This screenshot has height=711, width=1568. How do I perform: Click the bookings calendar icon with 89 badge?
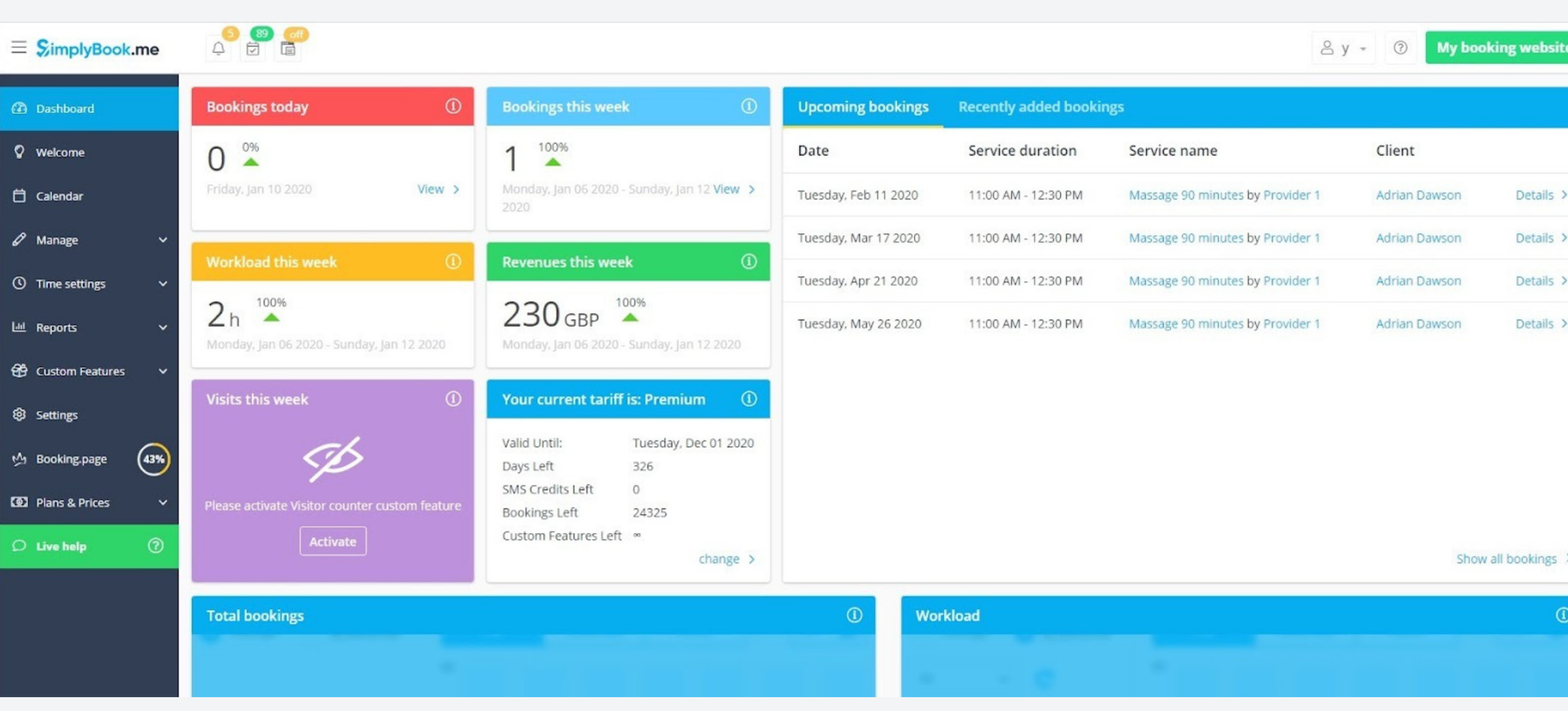(252, 48)
